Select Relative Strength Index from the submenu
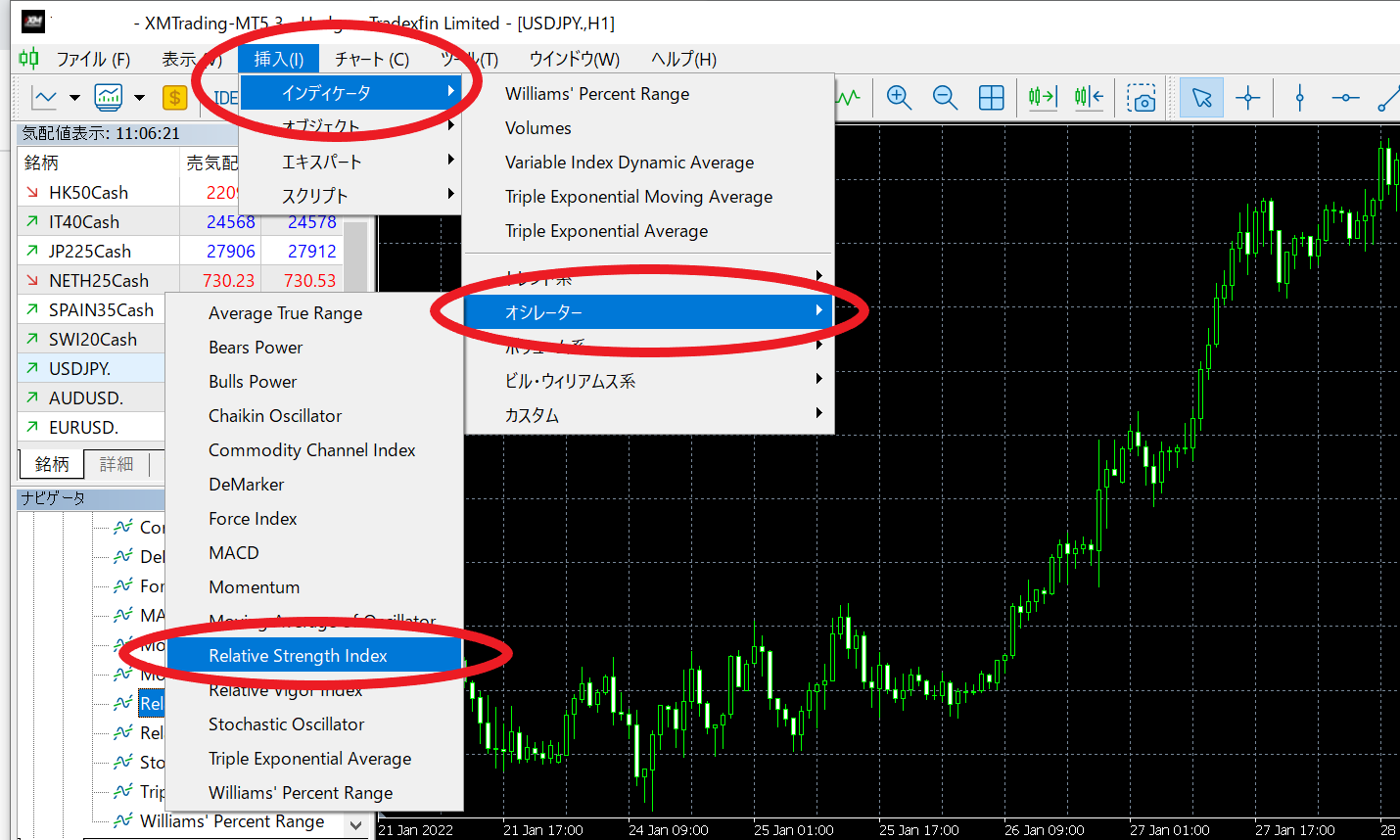 click(298, 656)
